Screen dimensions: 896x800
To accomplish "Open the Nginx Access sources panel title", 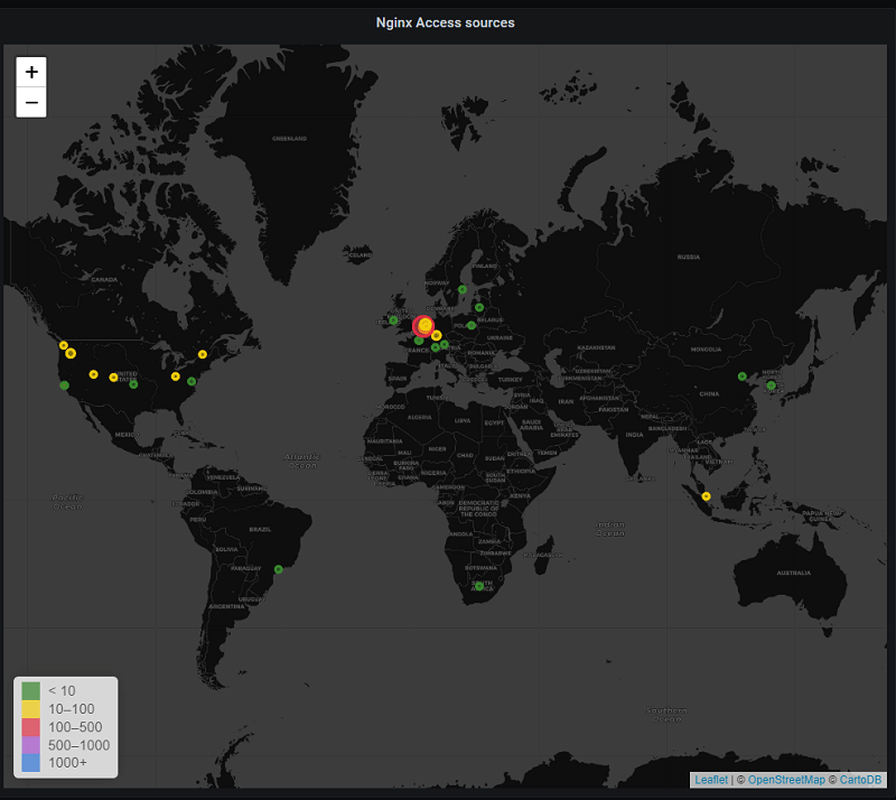I will point(445,23).
